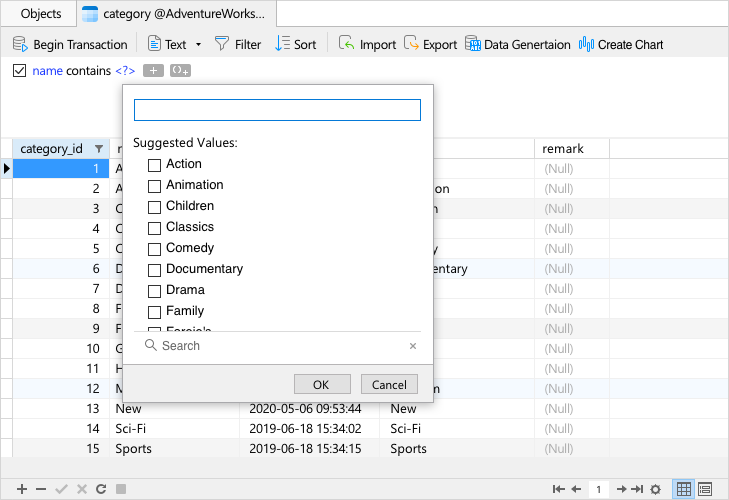
Task: Click the Import icon
Action: (346, 44)
